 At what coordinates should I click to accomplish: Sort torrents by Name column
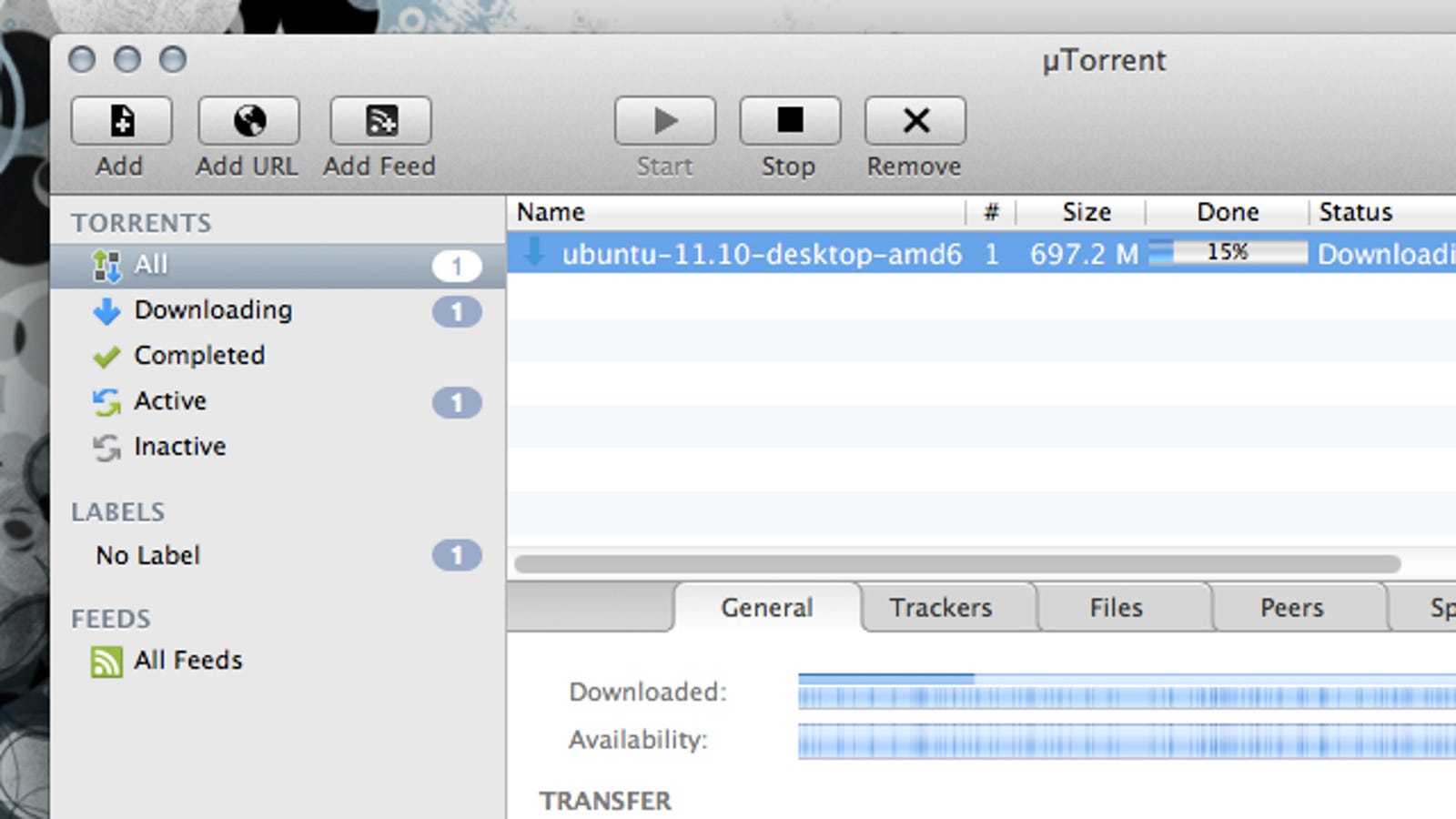736,212
